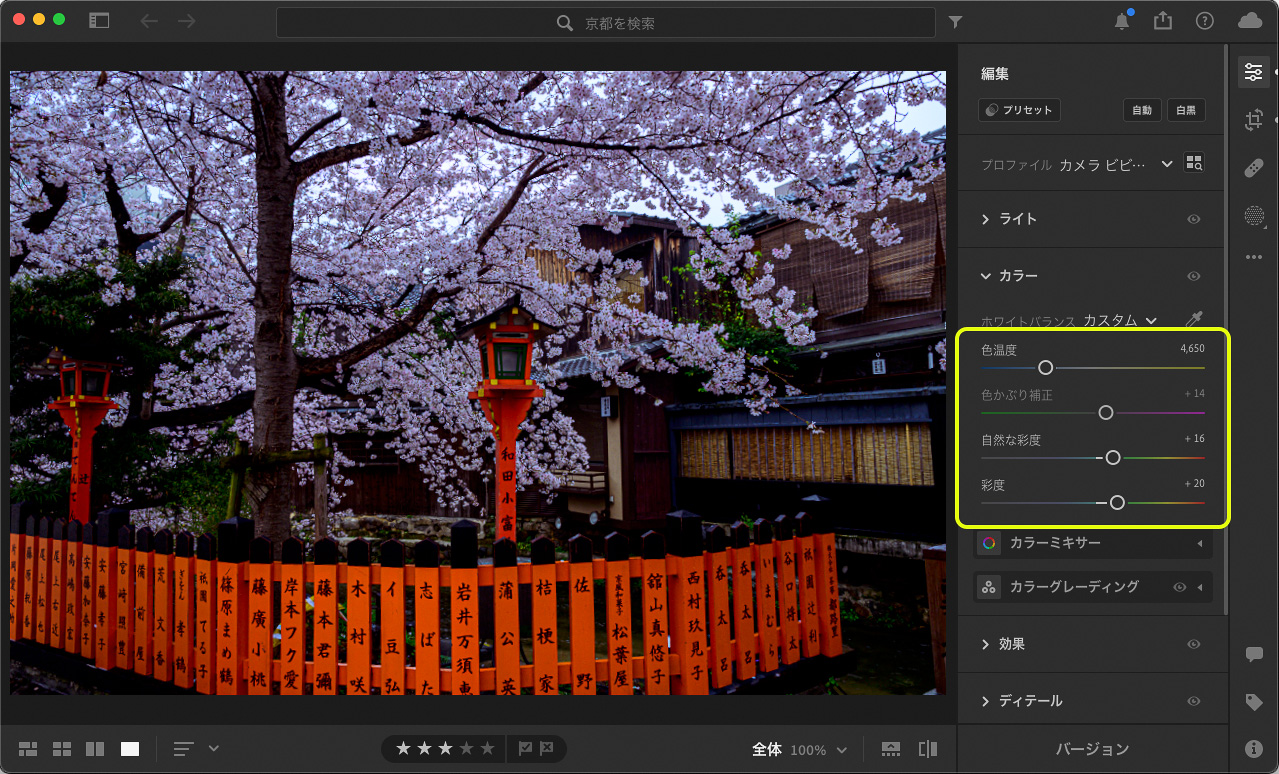Open the notifications bell

(1123, 22)
